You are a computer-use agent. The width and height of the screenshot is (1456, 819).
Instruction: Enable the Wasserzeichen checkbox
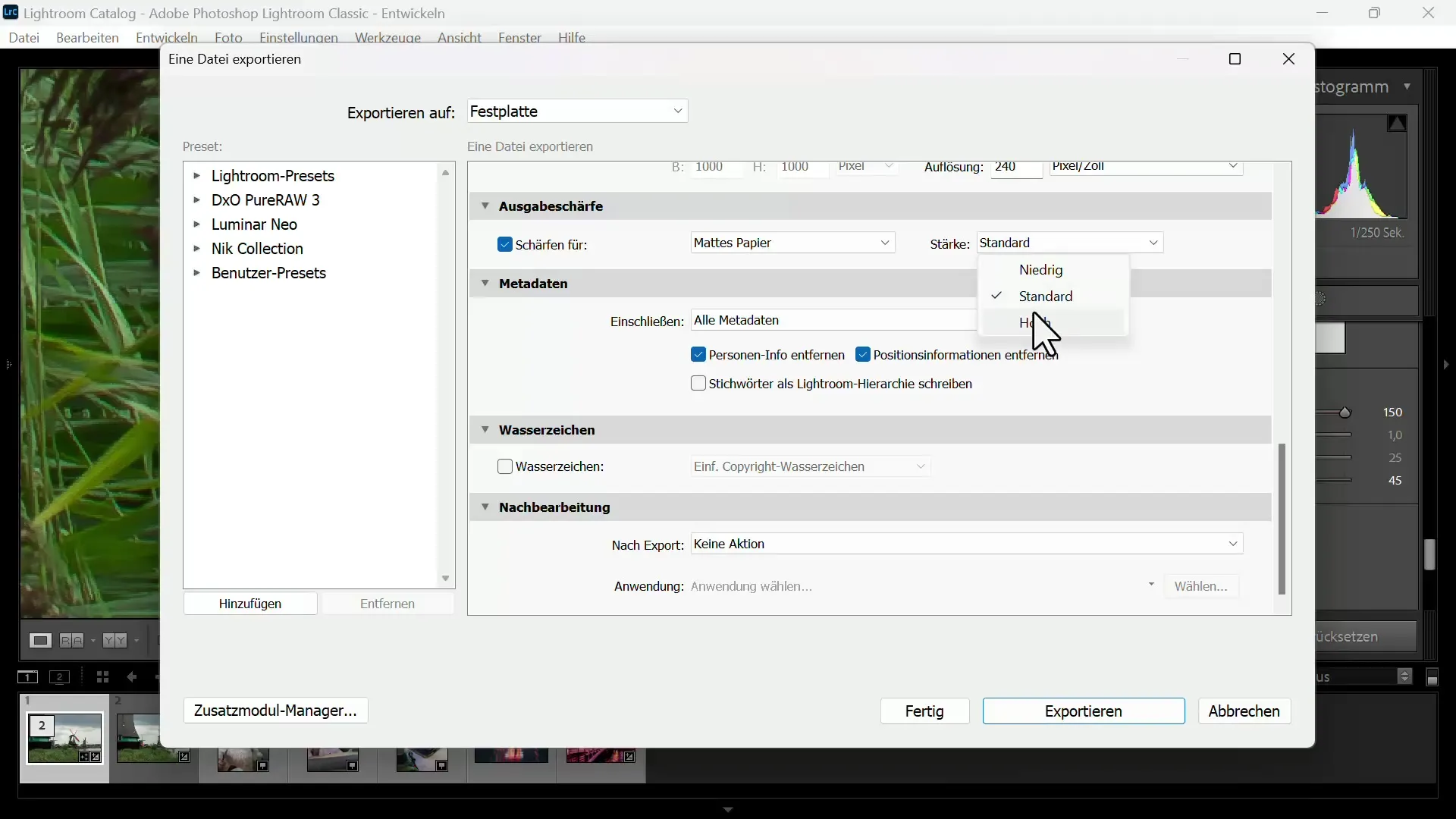point(506,466)
